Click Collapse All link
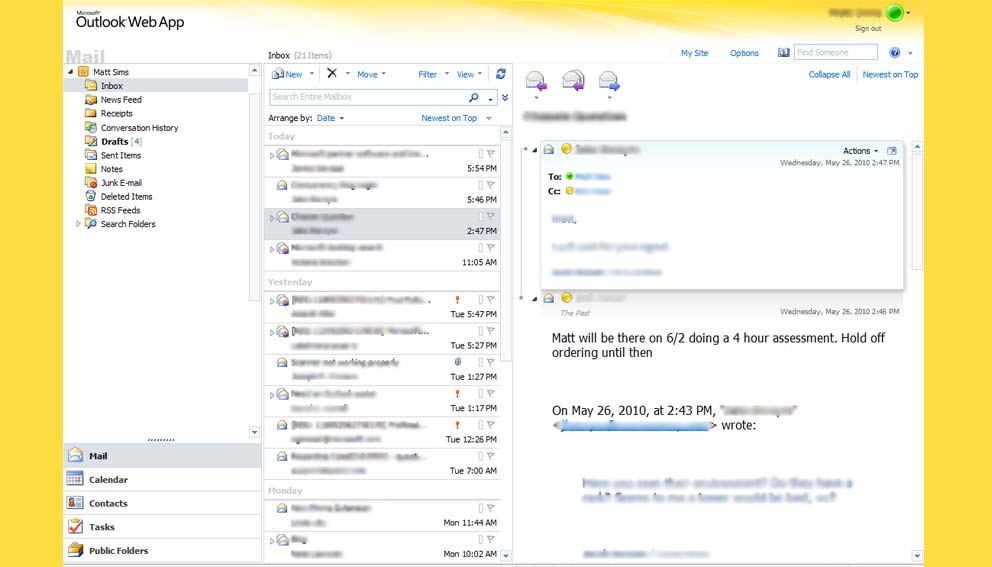Image resolution: width=992 pixels, height=567 pixels. coord(829,75)
